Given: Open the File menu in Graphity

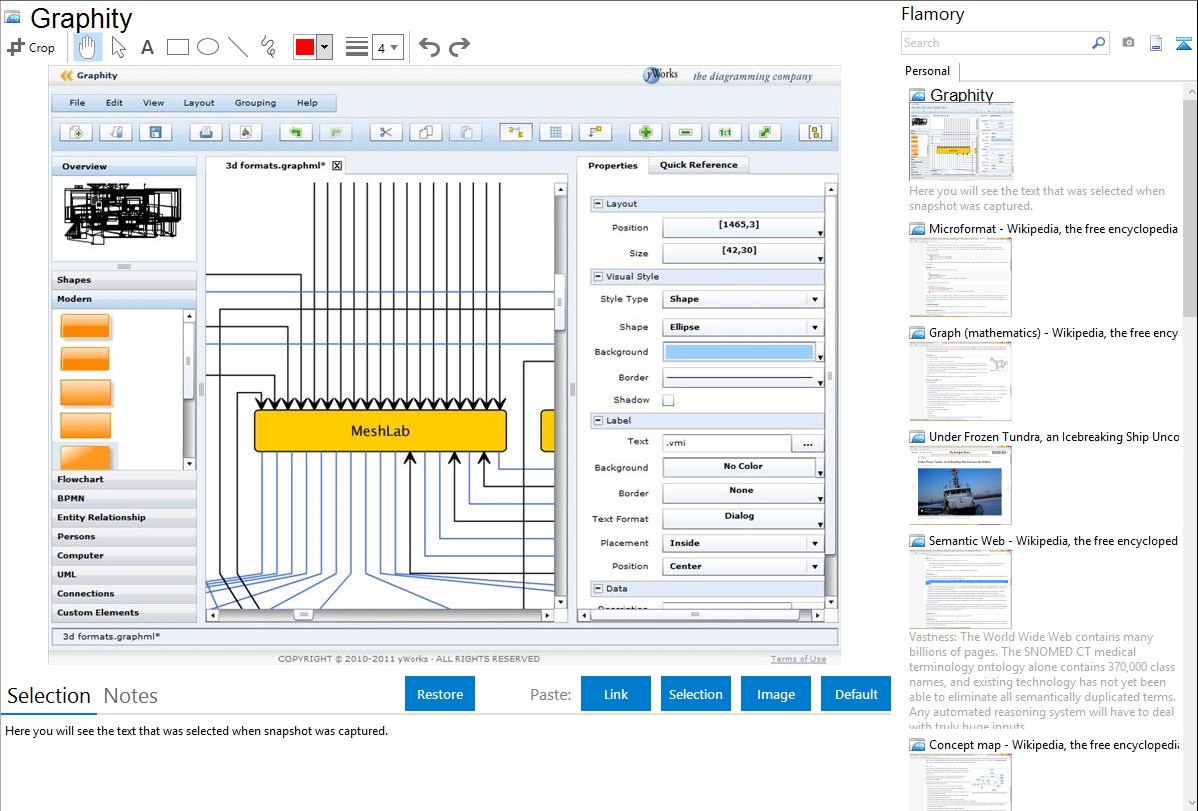Looking at the screenshot, I should tap(77, 102).
